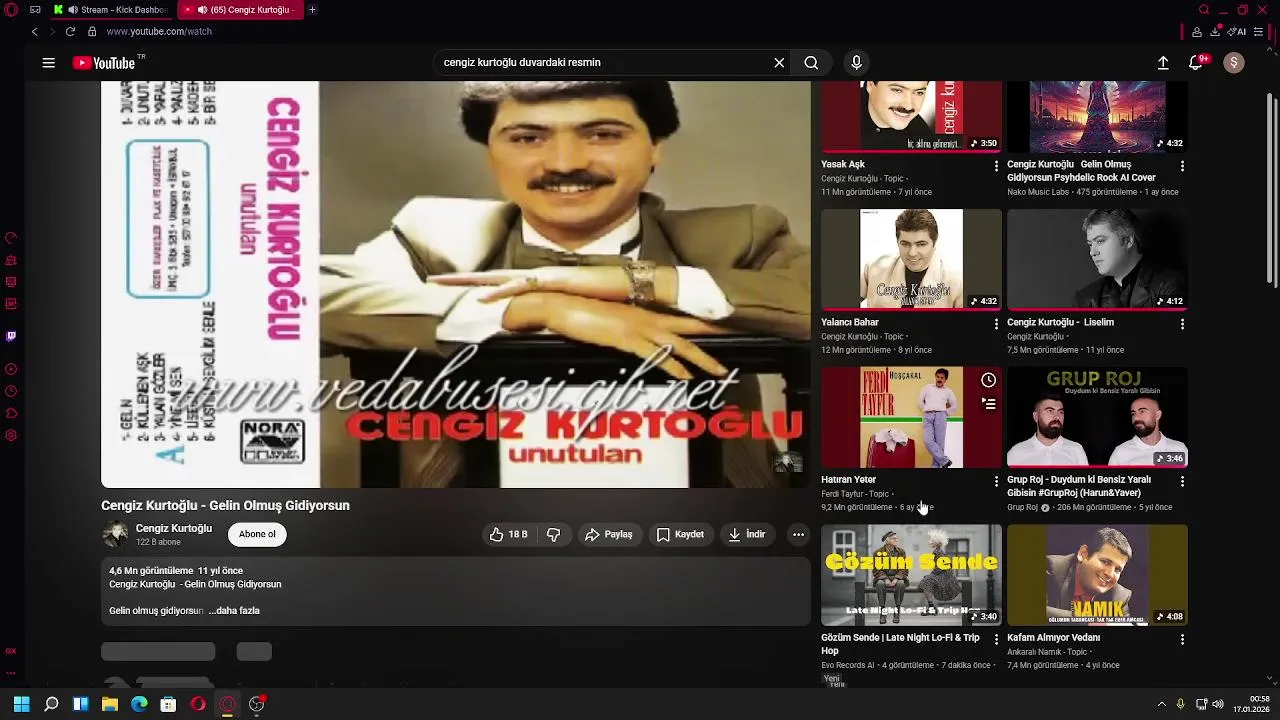
Task: Open the account avatar menu
Action: [x=1234, y=63]
